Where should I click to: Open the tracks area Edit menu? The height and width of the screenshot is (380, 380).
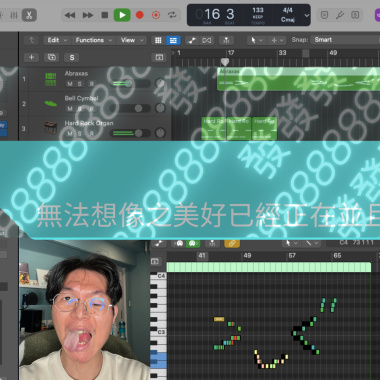(57, 40)
